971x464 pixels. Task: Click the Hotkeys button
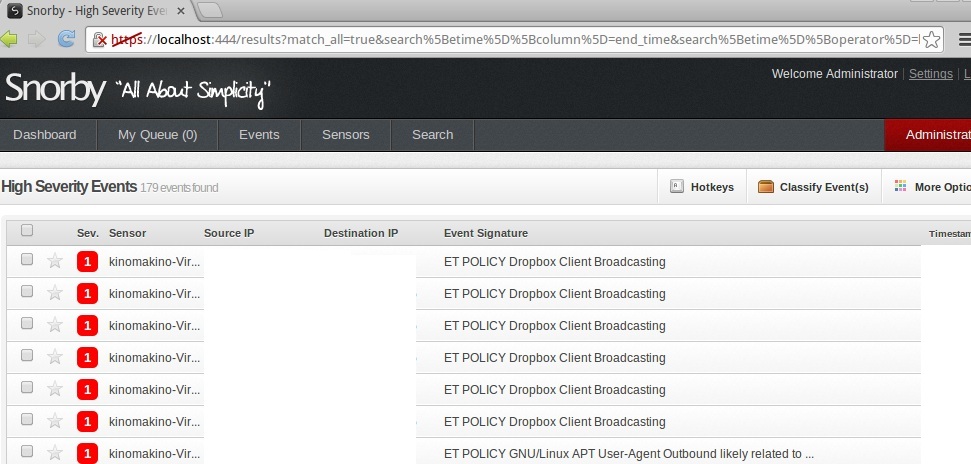coord(701,187)
